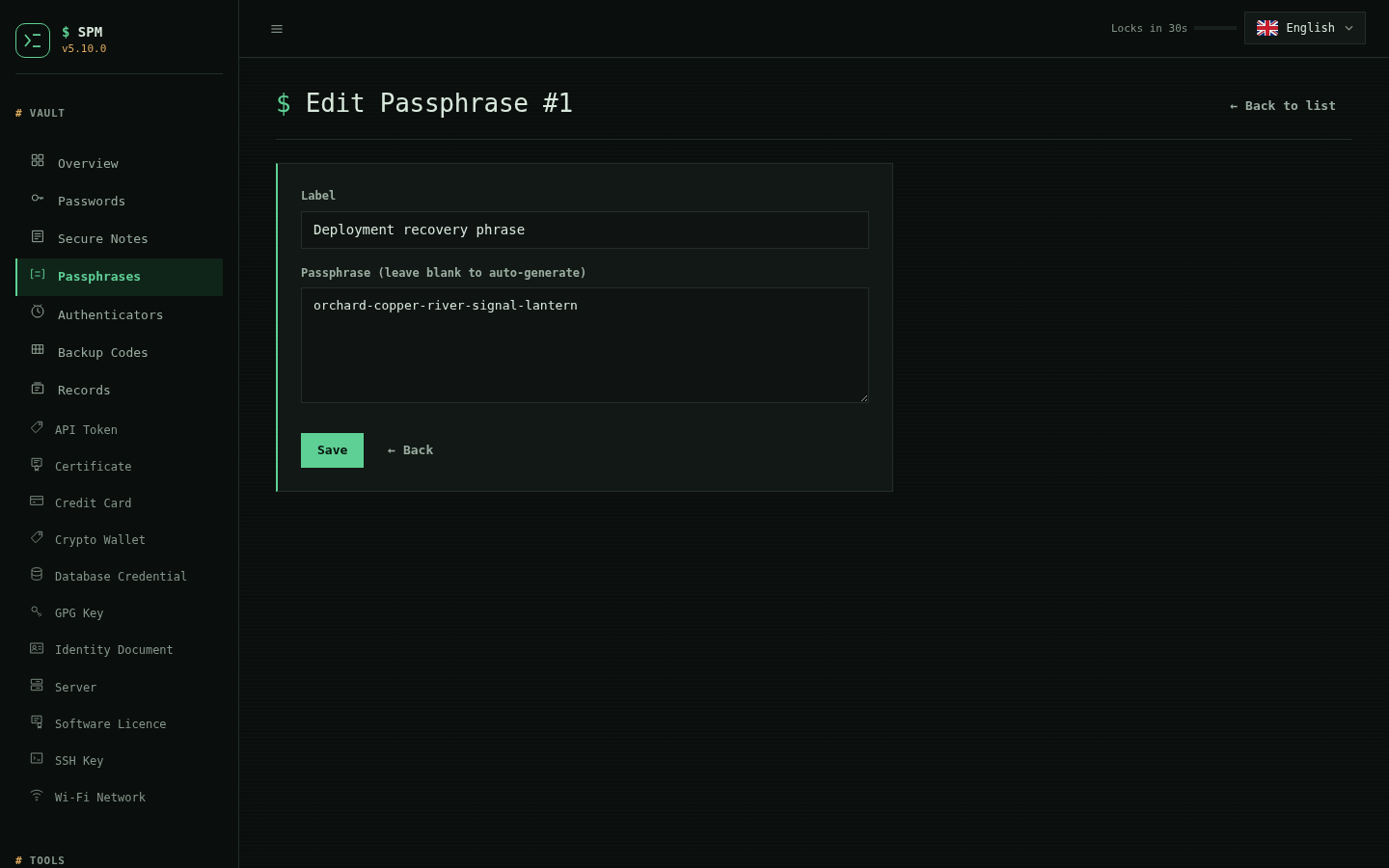1389x868 pixels.
Task: Click the Records icon in sidebar
Action: pyautogui.click(x=38, y=388)
